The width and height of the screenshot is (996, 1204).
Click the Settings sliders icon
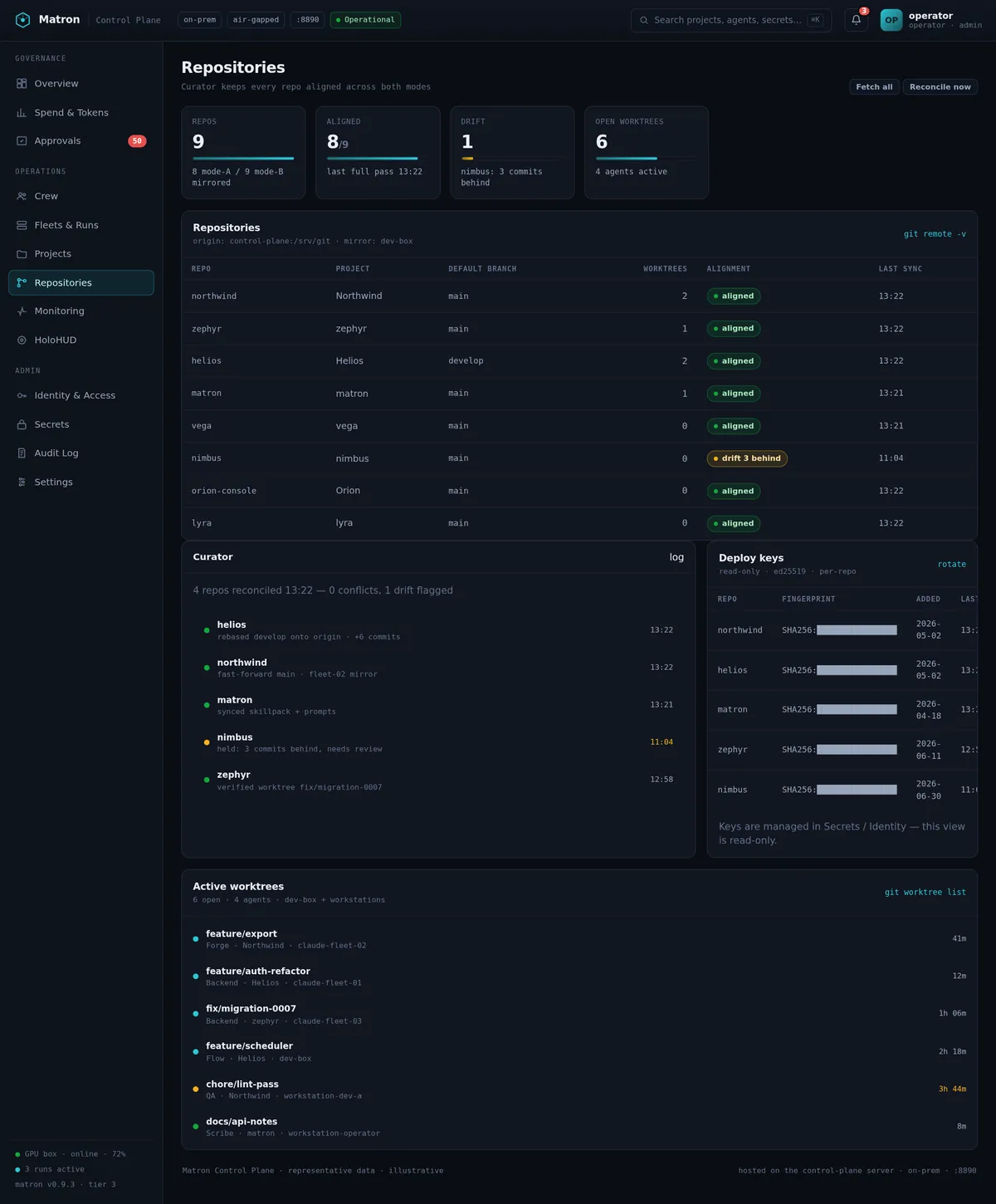[x=22, y=482]
